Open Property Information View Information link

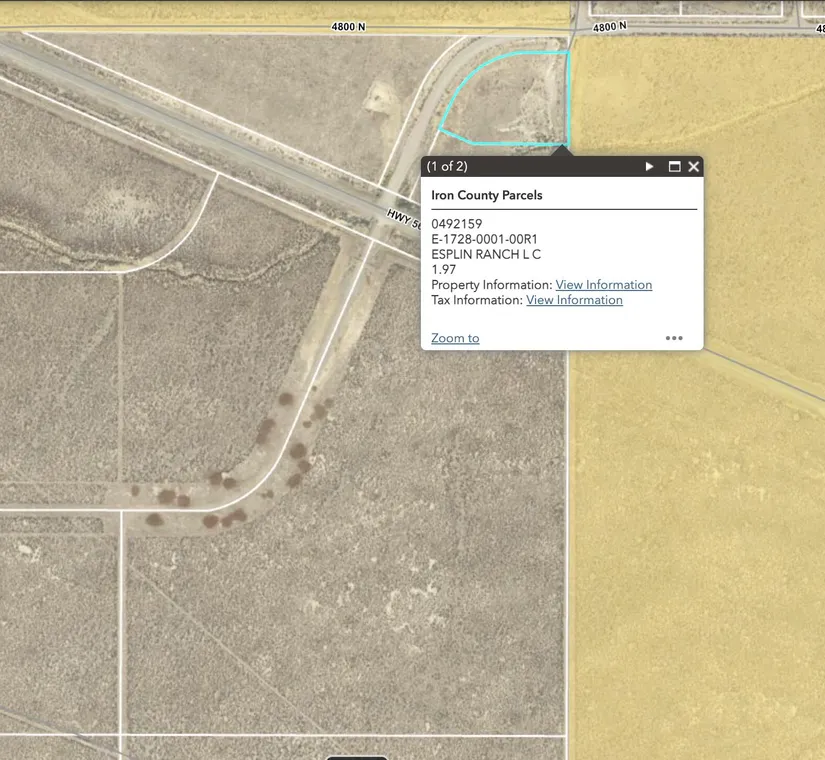coord(603,285)
